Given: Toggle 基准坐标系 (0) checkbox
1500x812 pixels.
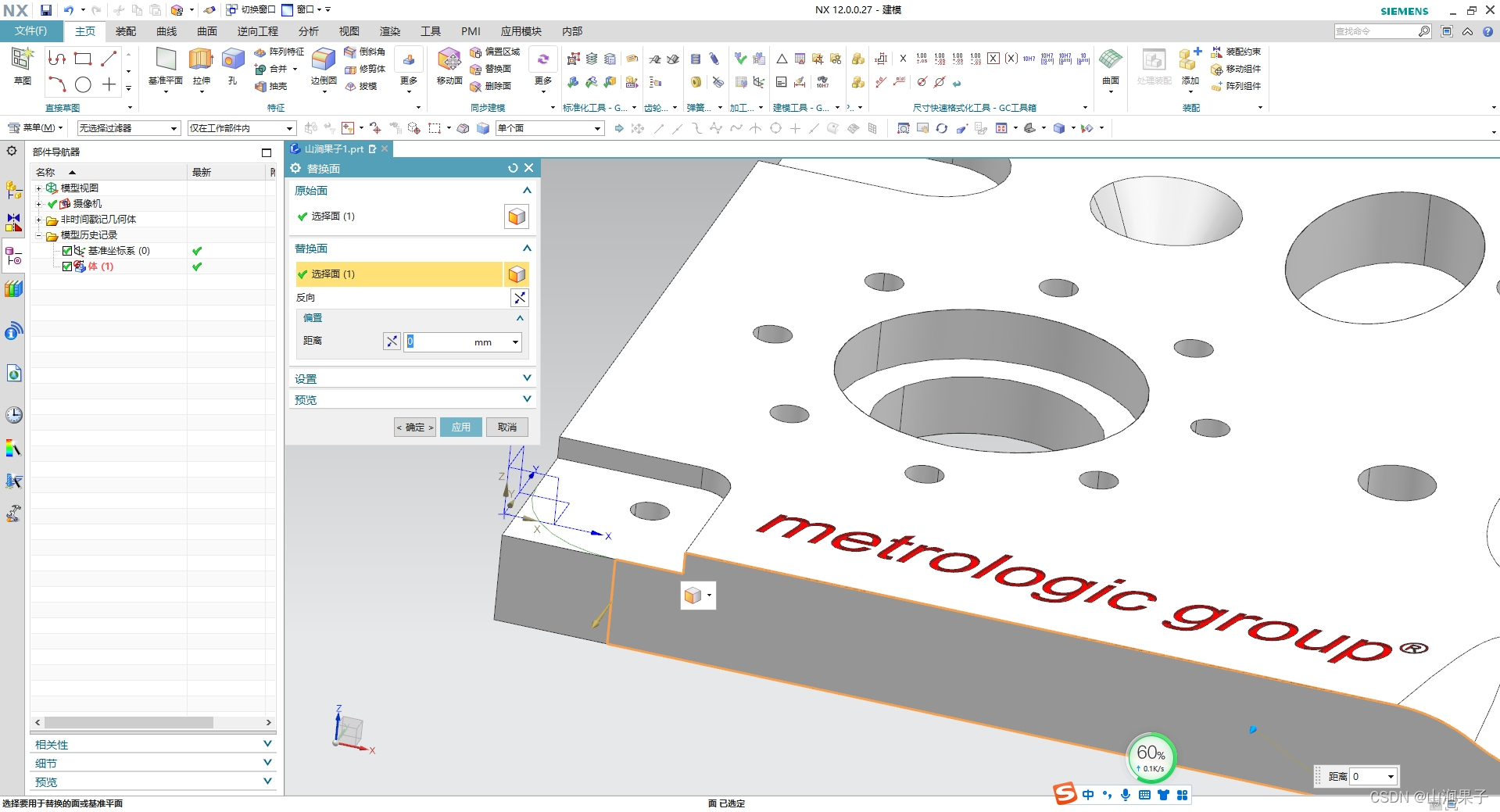Looking at the screenshot, I should coord(67,251).
